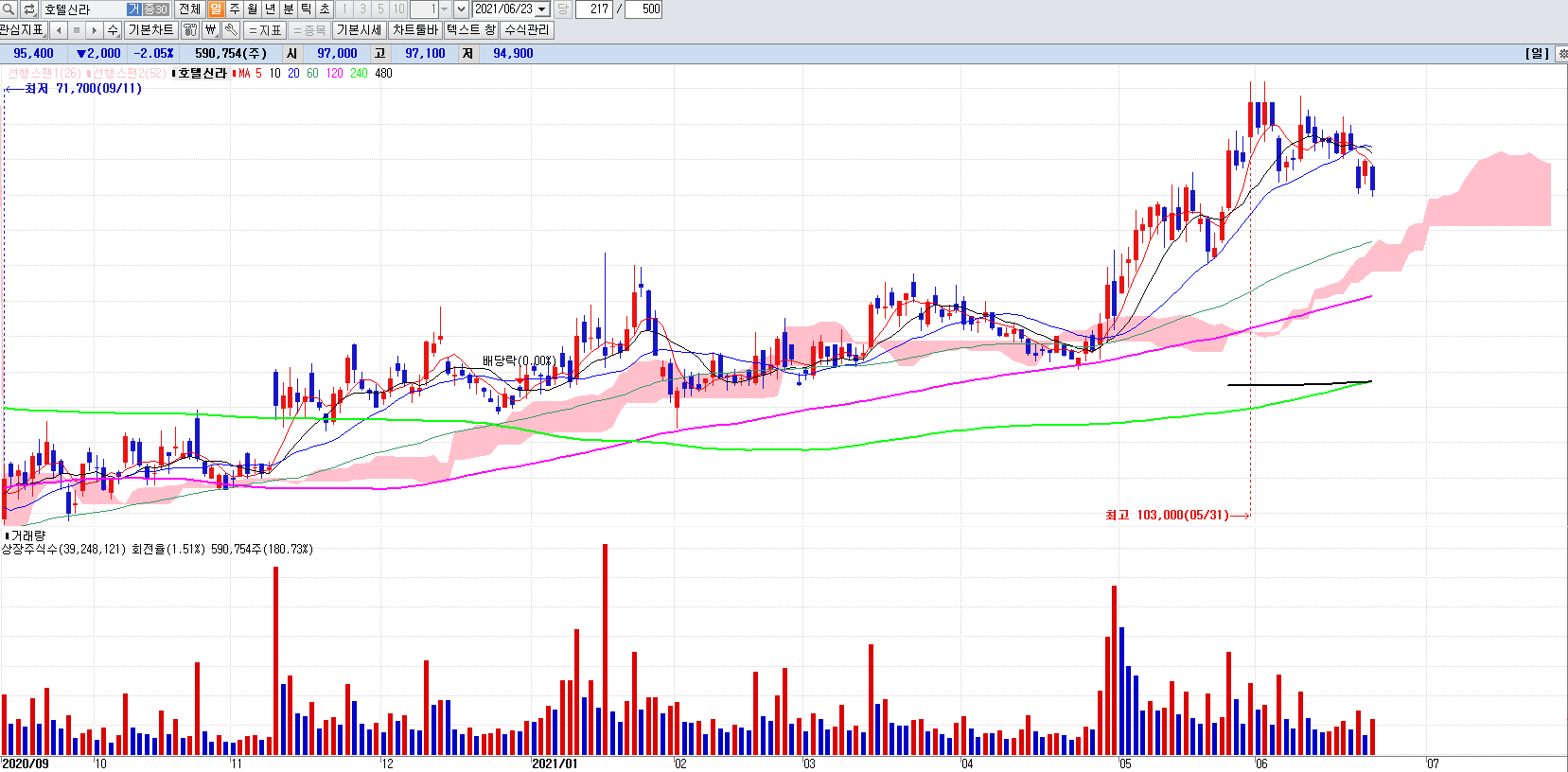This screenshot has width=1568, height=772.
Task: Open the 기본차트 button
Action: [150, 30]
